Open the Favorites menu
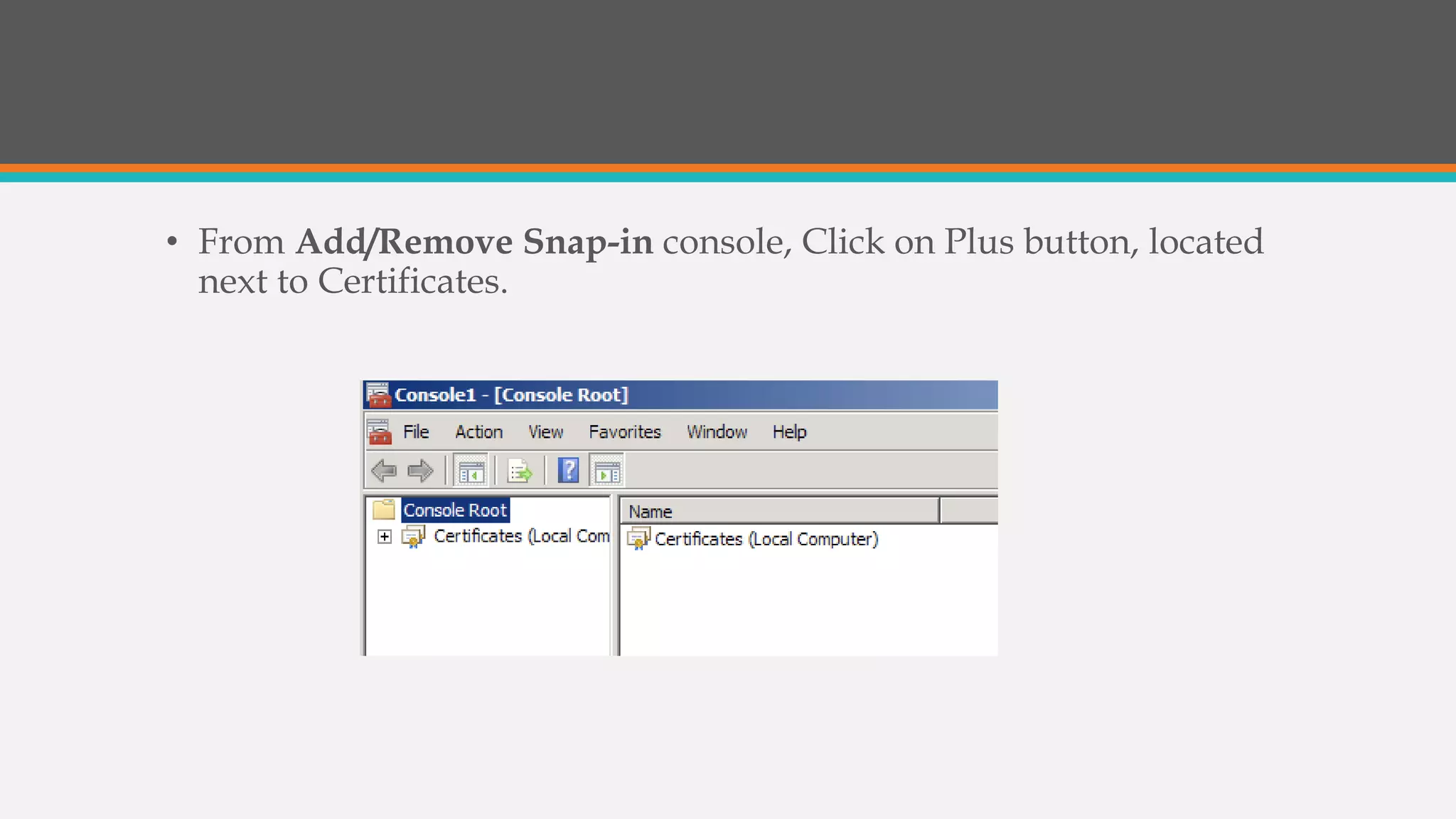Image resolution: width=1456 pixels, height=819 pixels. point(625,432)
